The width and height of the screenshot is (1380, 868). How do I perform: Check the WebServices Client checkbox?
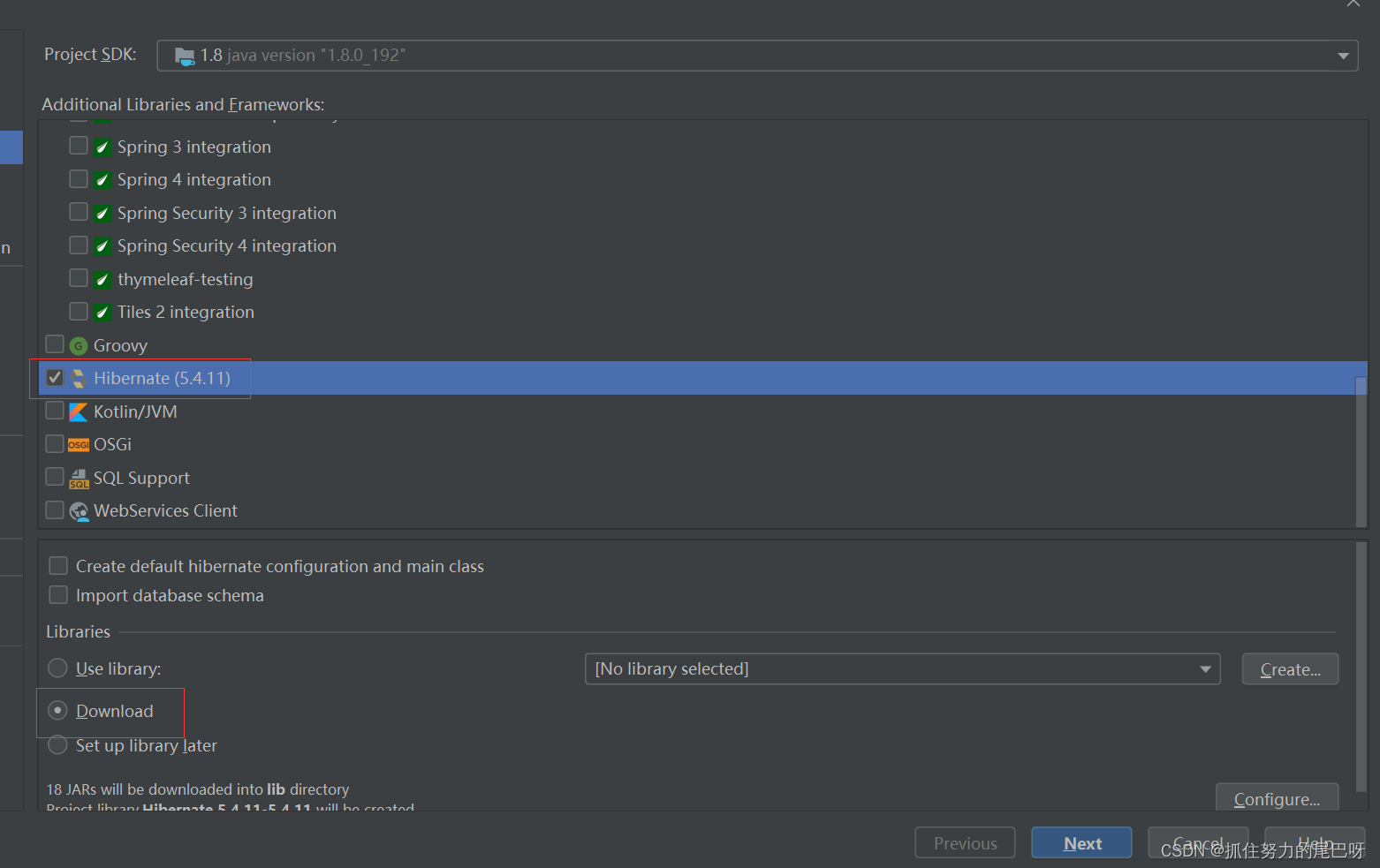(55, 510)
